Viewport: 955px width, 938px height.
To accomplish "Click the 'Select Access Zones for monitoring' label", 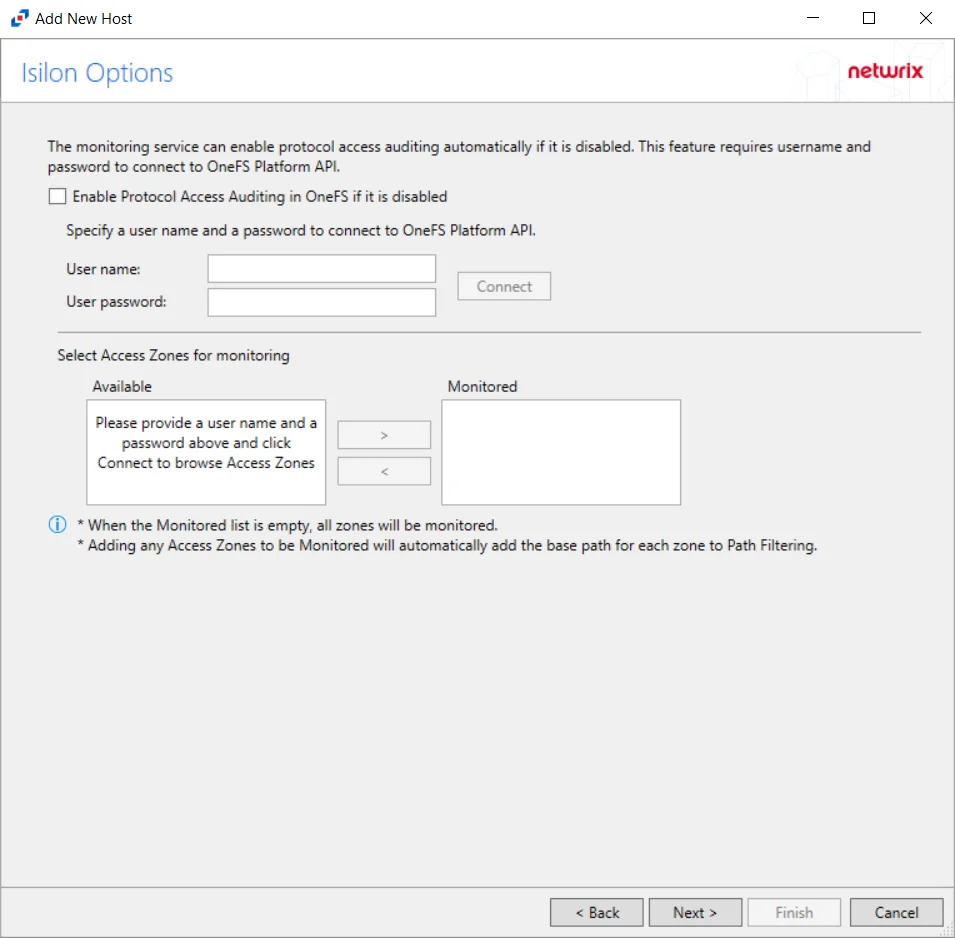I will pos(174,356).
